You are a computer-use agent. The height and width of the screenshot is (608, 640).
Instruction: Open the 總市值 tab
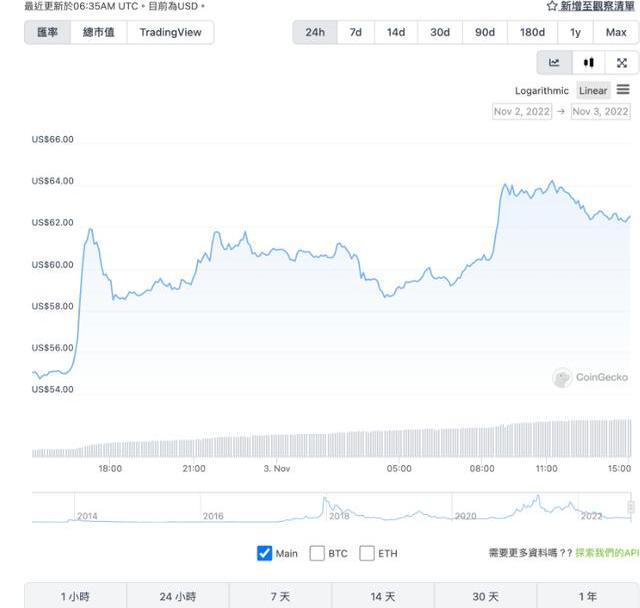pos(98,32)
